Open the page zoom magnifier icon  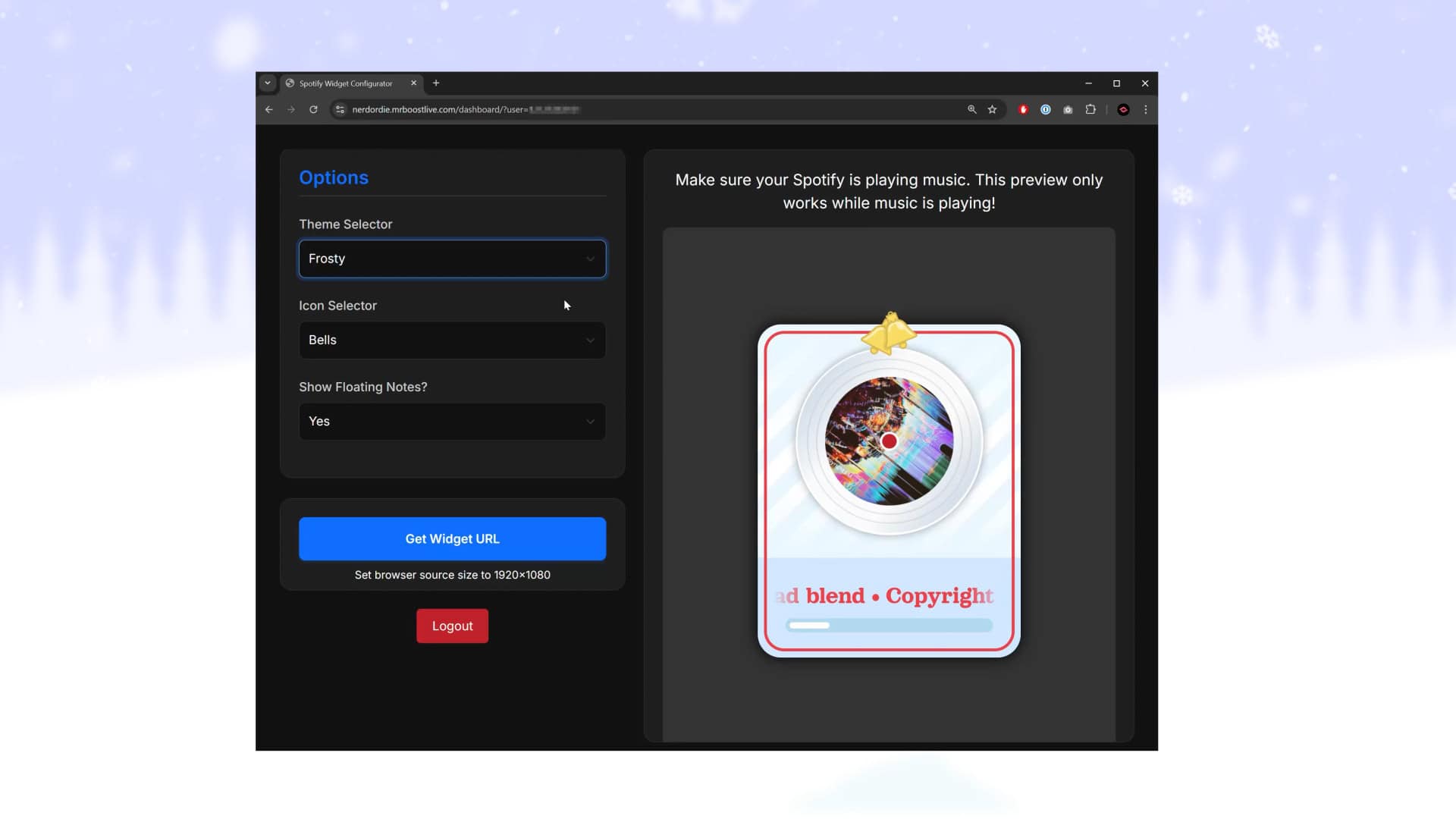[x=971, y=109]
